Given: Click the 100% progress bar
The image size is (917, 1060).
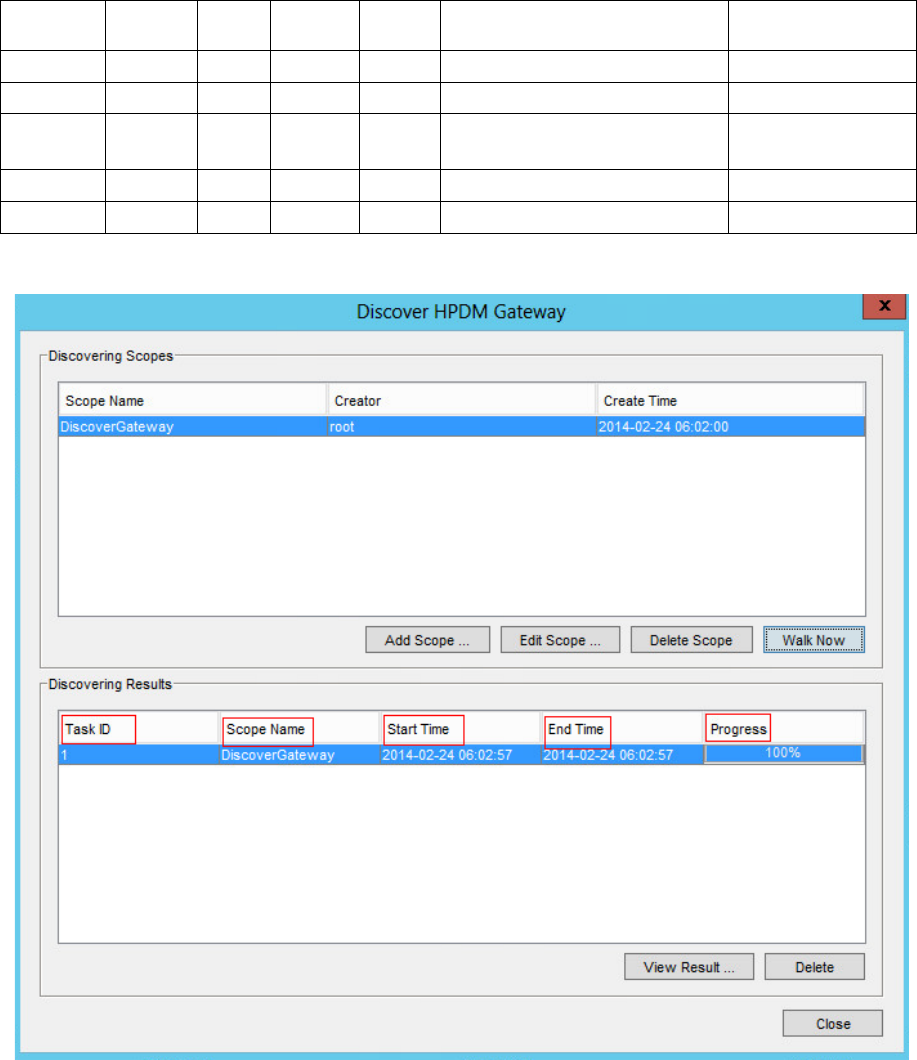Looking at the screenshot, I should click(x=784, y=754).
